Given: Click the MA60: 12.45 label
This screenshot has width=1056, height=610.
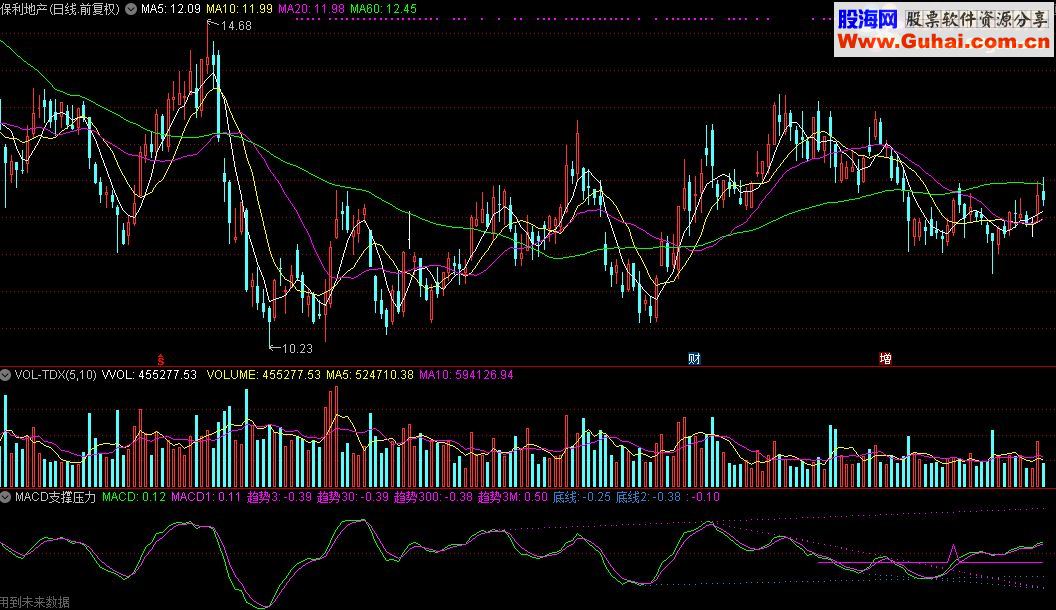Looking at the screenshot, I should pyautogui.click(x=383, y=9).
